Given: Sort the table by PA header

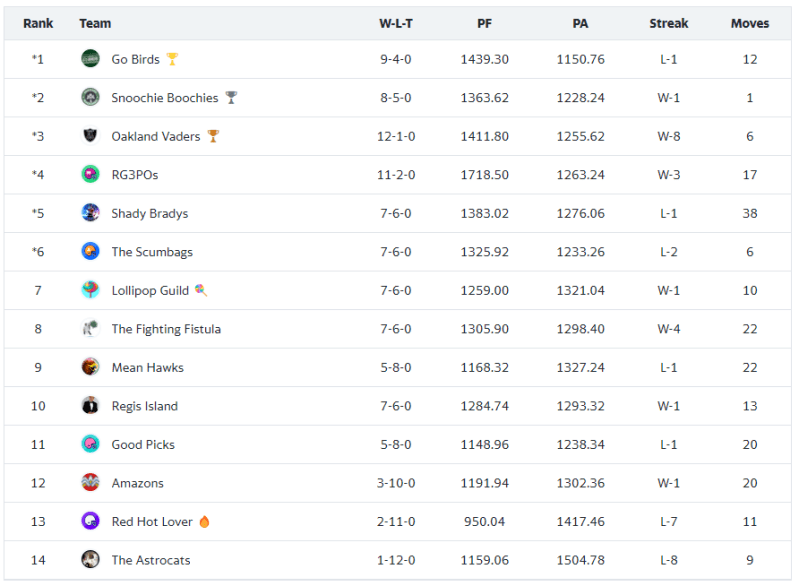Looking at the screenshot, I should click(x=580, y=23).
